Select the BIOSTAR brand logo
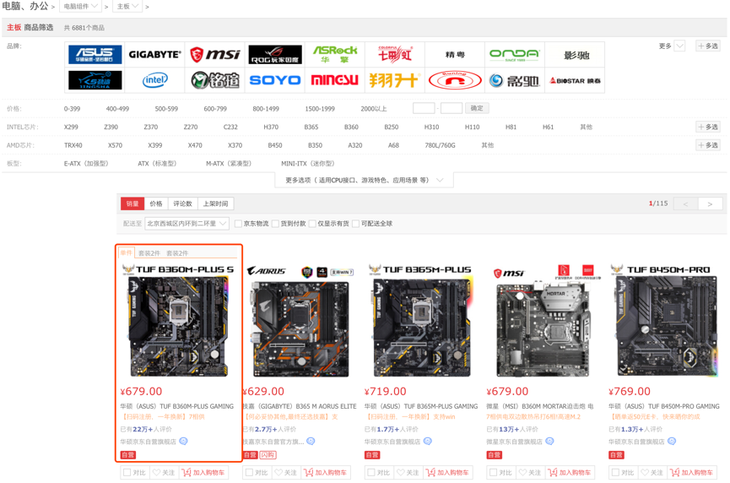This screenshot has height=483, width=730. [x=575, y=81]
